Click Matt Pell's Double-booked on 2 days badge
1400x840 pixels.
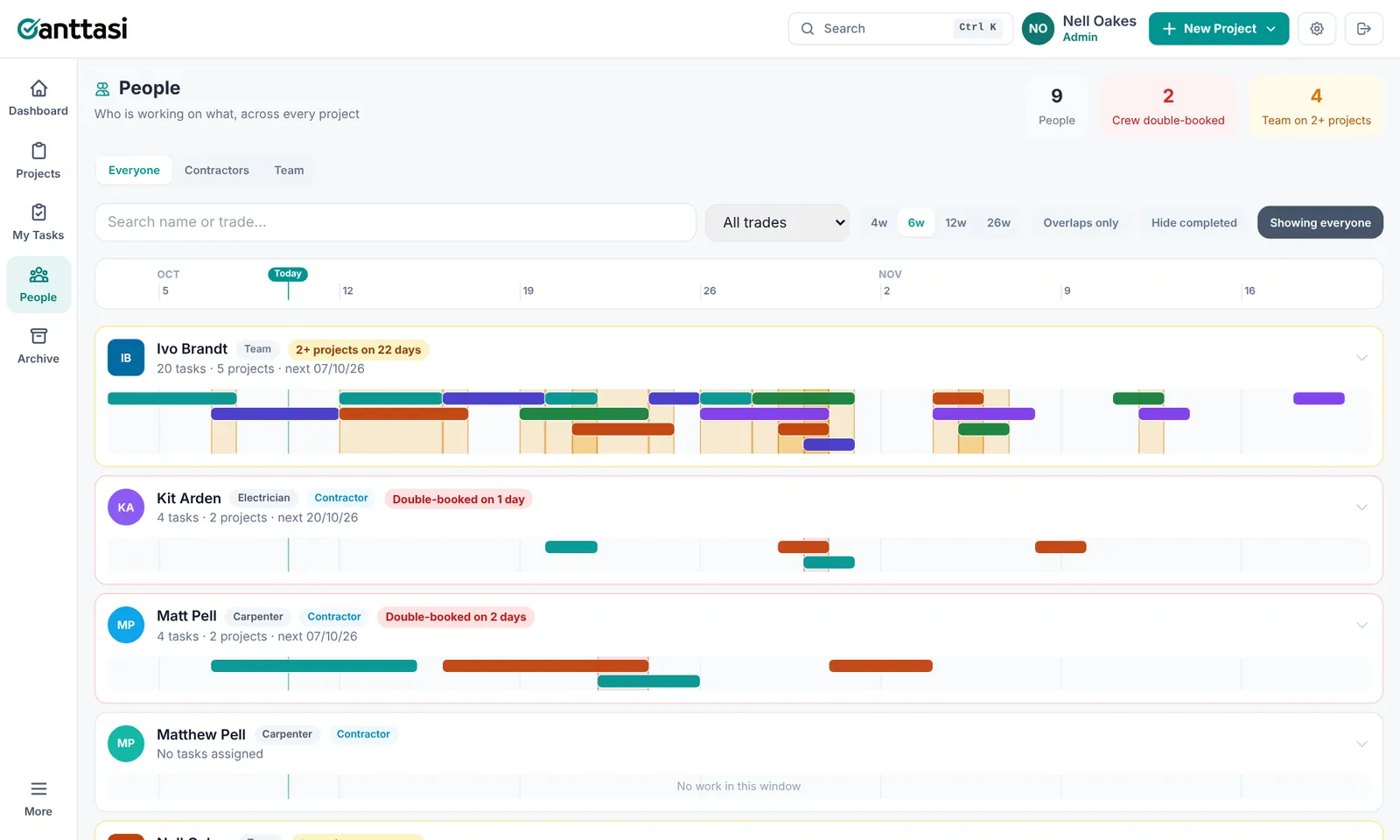coord(456,617)
